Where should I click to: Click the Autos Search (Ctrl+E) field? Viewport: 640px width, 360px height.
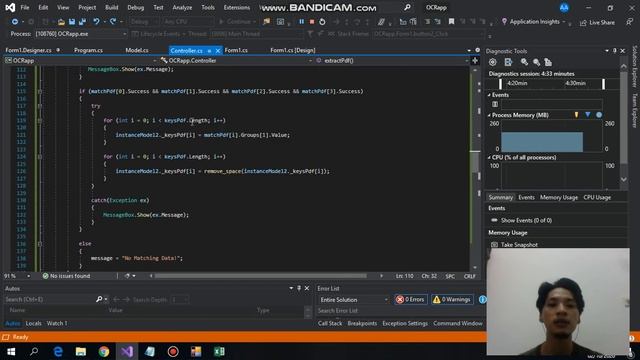(x=49, y=299)
